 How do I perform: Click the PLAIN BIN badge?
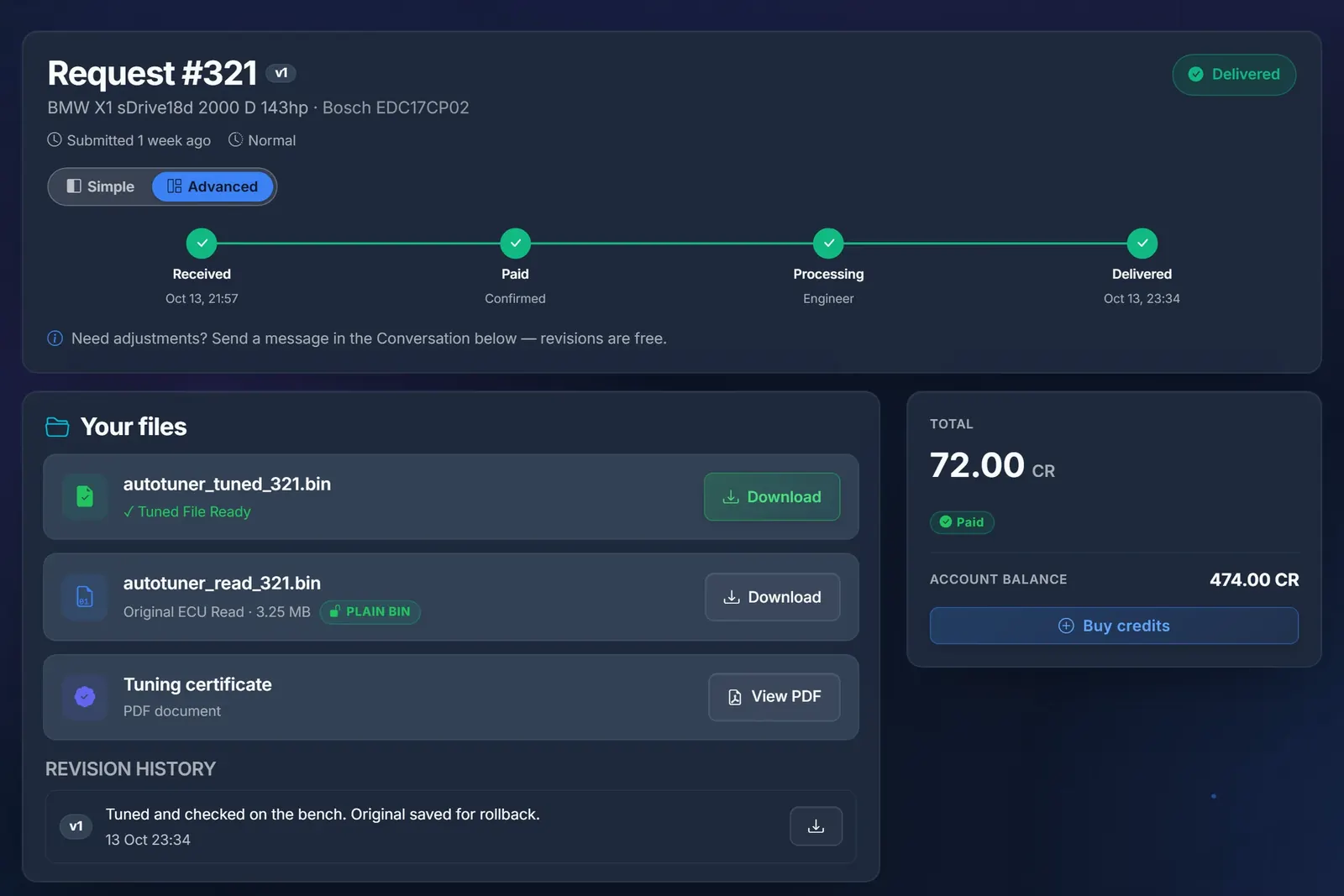coord(370,612)
